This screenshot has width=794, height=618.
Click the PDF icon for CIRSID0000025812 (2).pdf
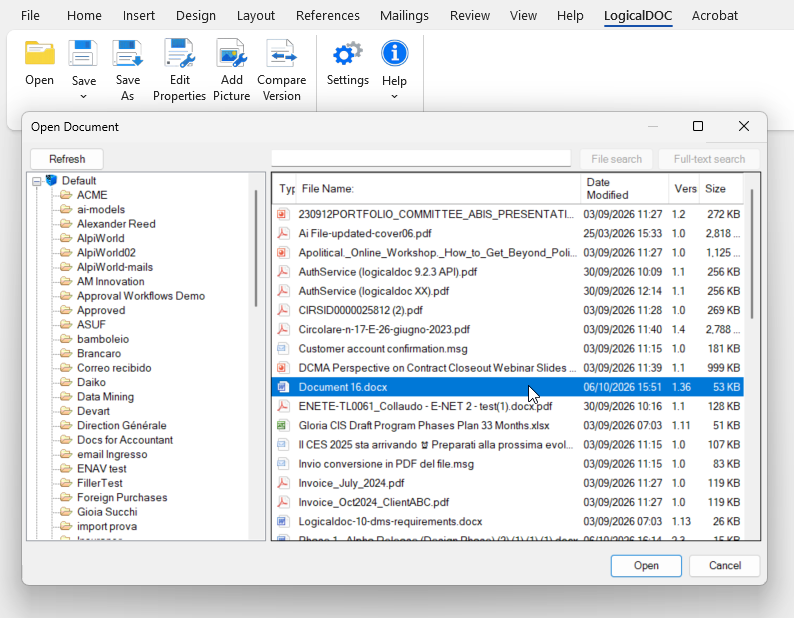click(283, 310)
